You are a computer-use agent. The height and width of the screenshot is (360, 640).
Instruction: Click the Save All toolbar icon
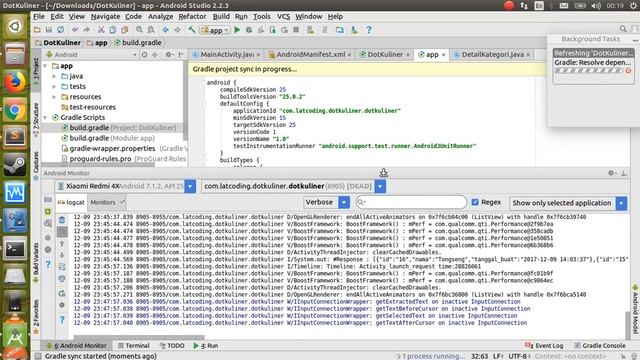(x=49, y=30)
